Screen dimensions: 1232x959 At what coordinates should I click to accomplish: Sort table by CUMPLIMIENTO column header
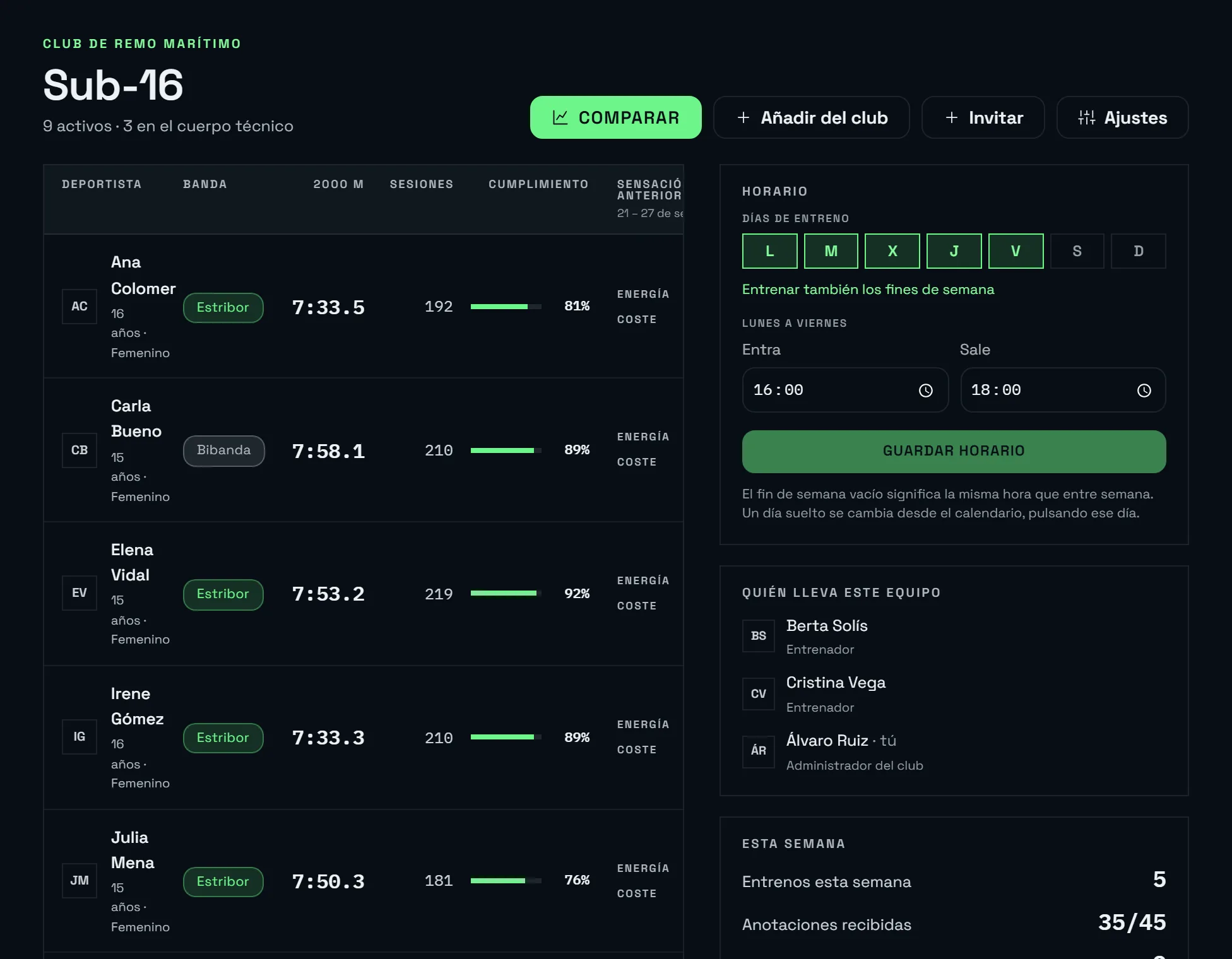[538, 184]
